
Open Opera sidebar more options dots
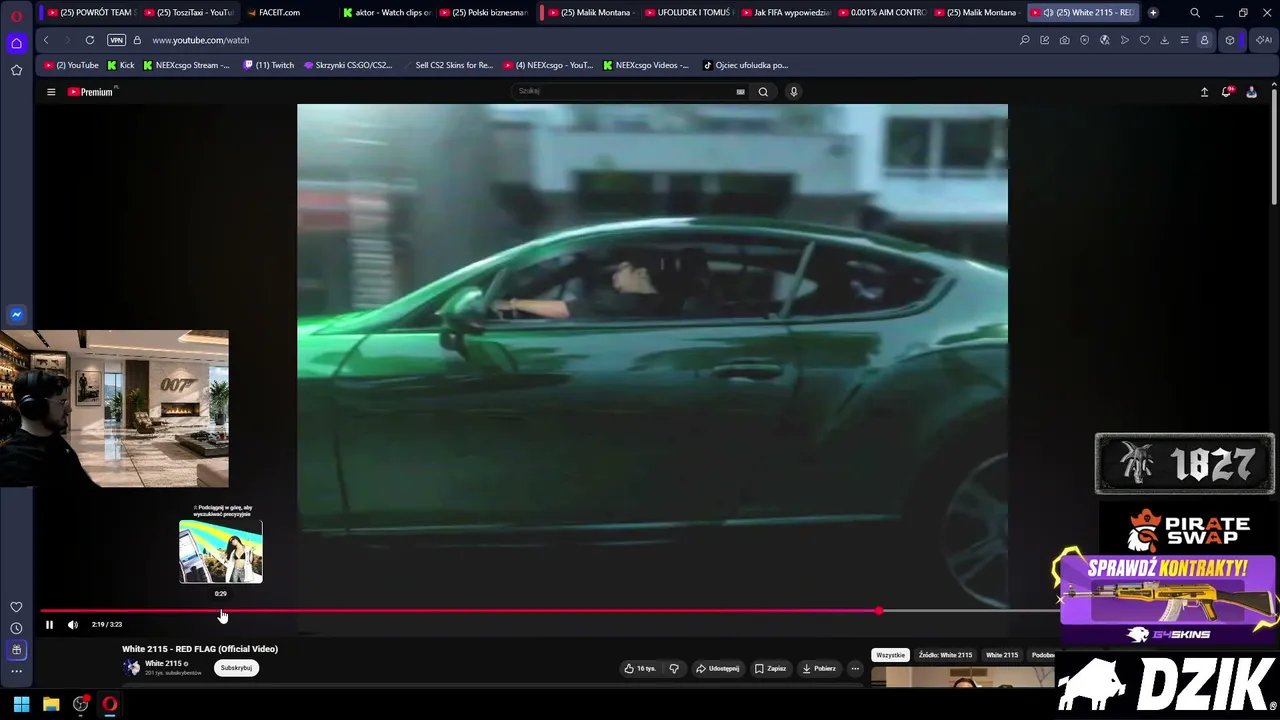click(16, 671)
